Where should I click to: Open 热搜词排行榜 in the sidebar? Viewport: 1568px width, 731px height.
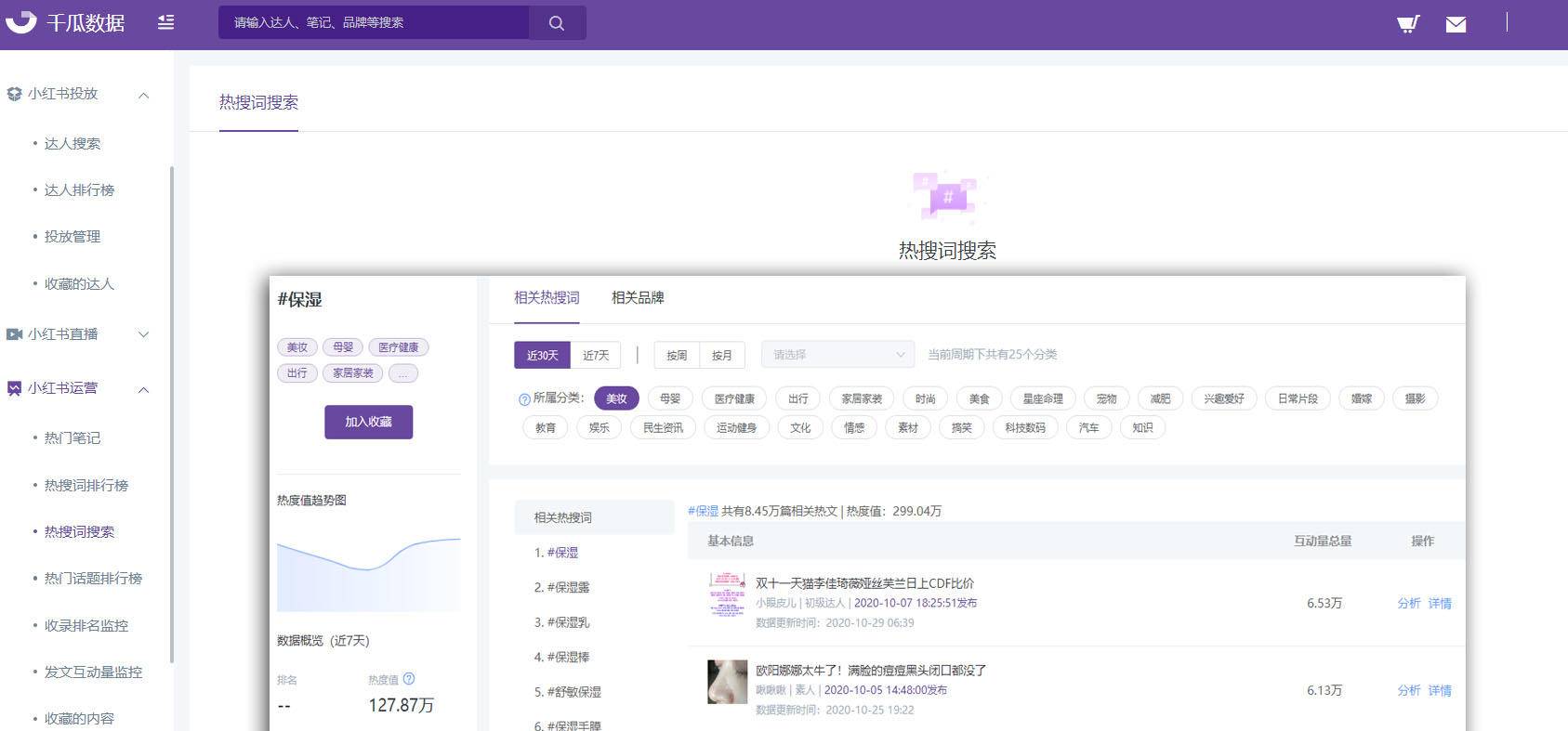point(86,485)
